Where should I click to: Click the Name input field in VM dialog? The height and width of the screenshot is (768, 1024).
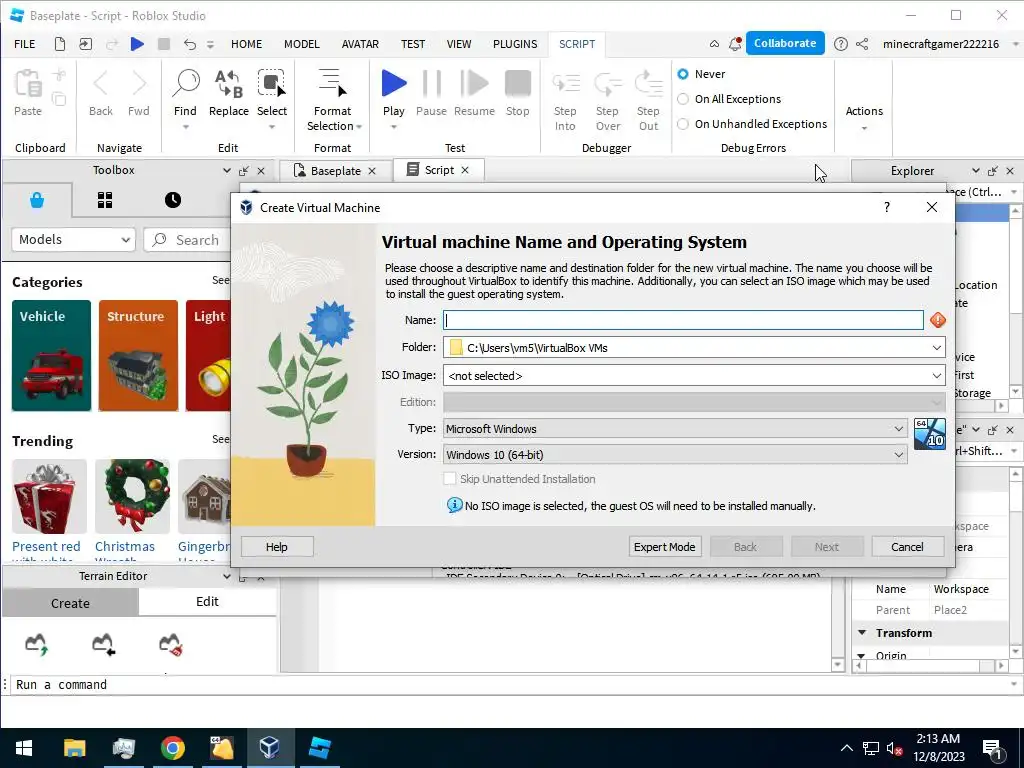(683, 320)
